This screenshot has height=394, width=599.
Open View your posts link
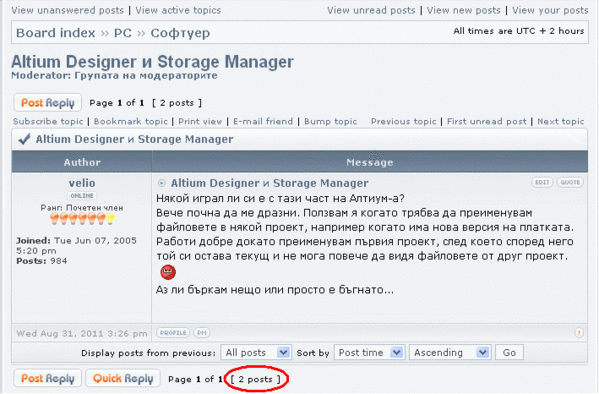(x=550, y=10)
